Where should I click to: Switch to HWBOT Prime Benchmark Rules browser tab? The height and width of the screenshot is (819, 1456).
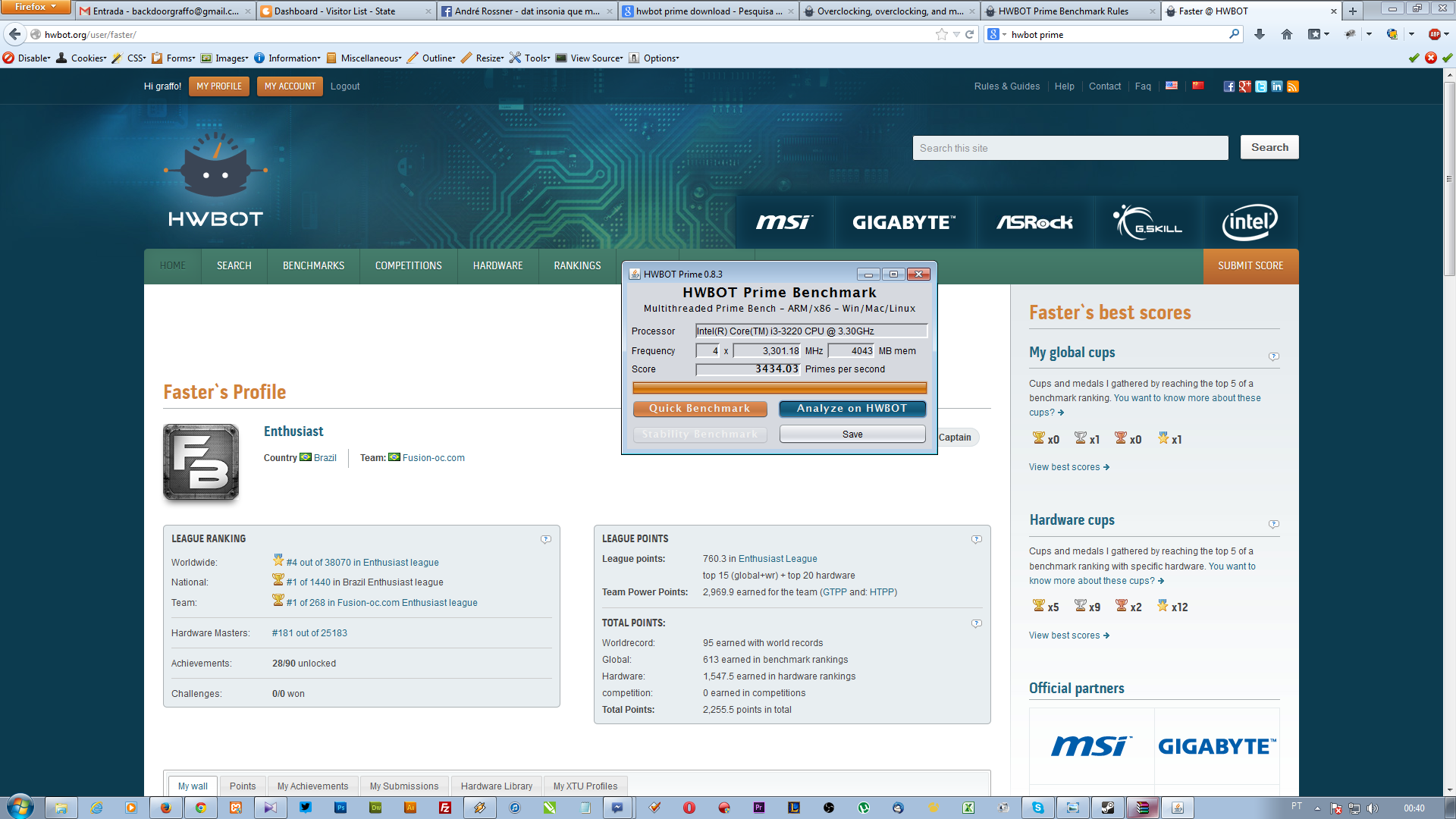pos(1070,11)
